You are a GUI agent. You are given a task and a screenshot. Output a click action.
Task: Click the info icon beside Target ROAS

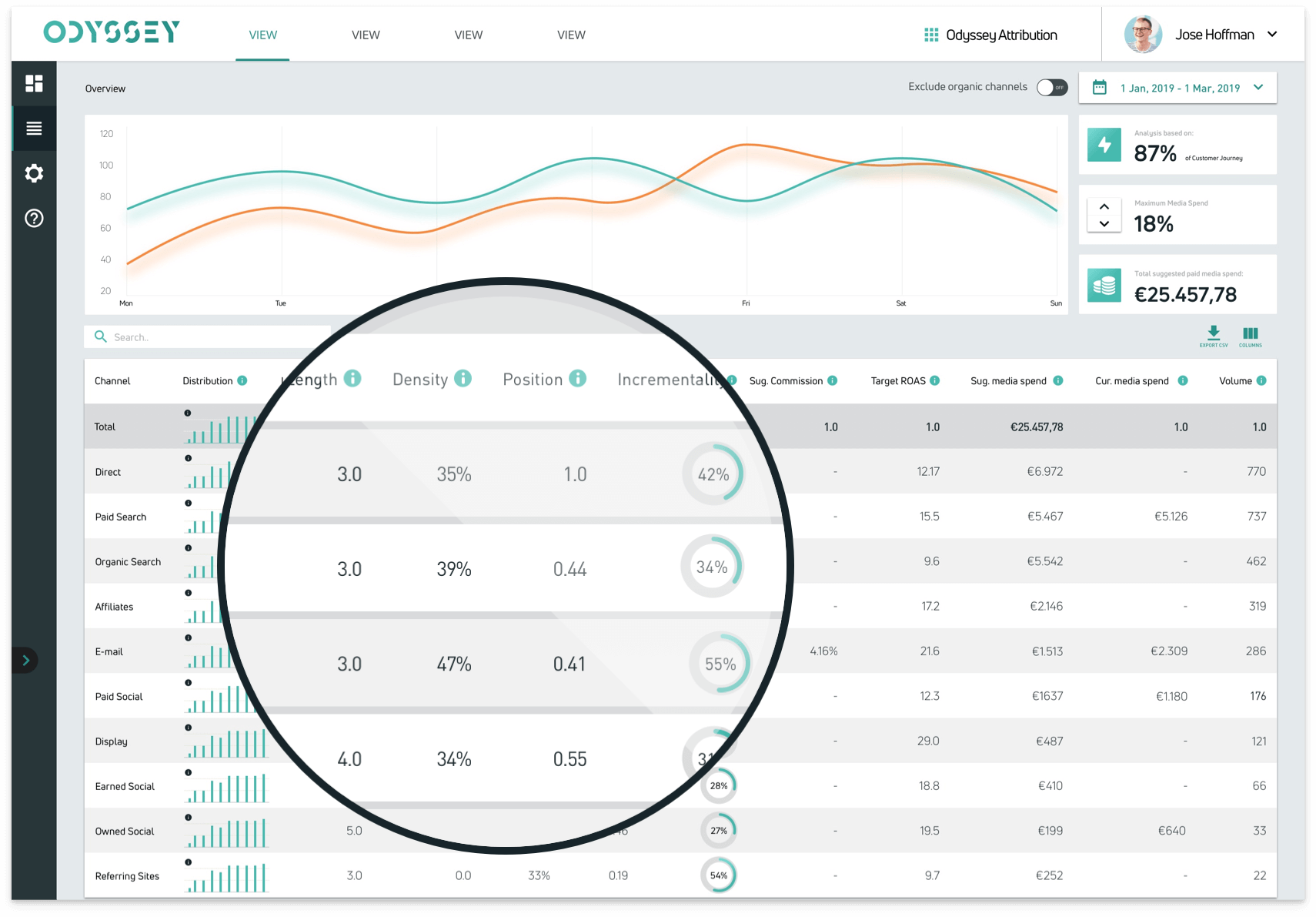[934, 380]
